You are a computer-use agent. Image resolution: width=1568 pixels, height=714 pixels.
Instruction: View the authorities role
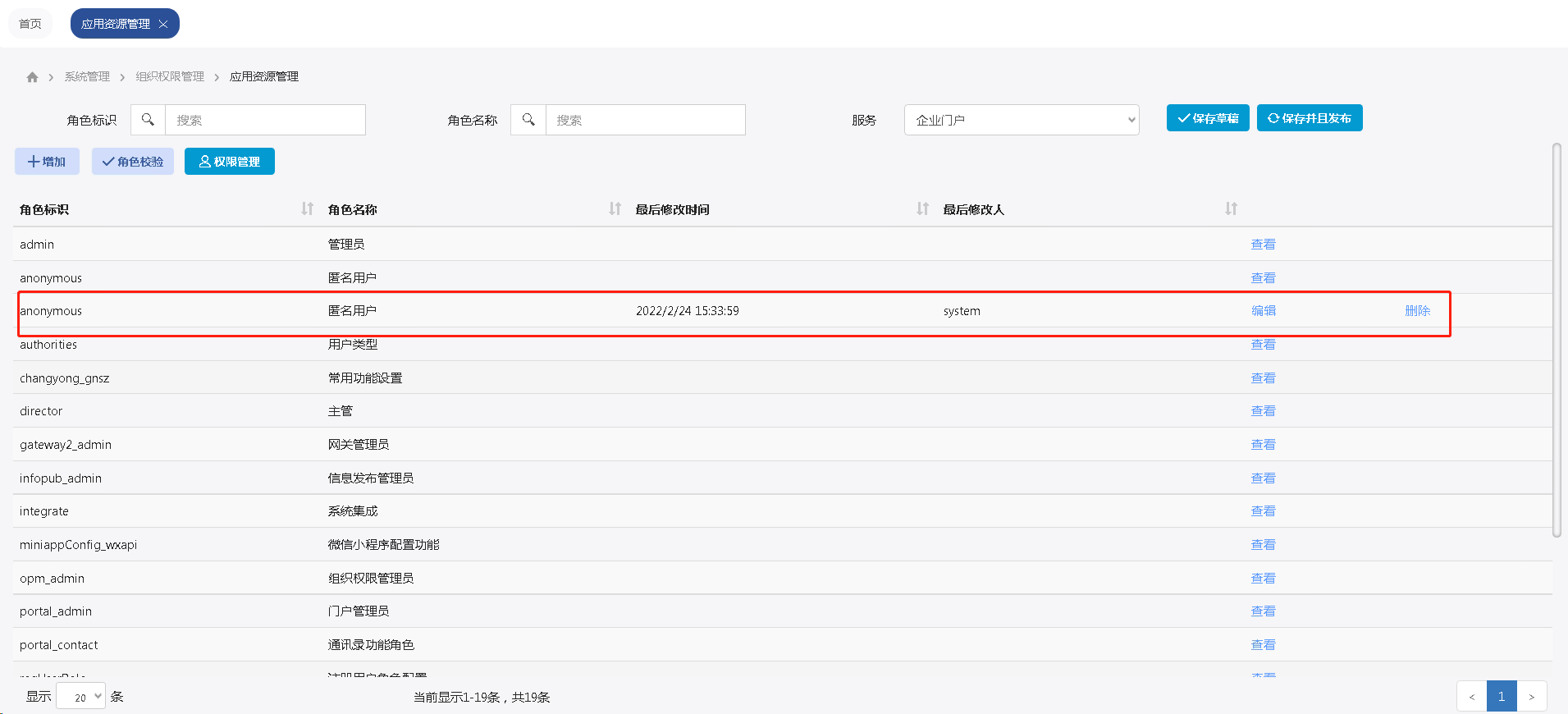coord(1263,345)
